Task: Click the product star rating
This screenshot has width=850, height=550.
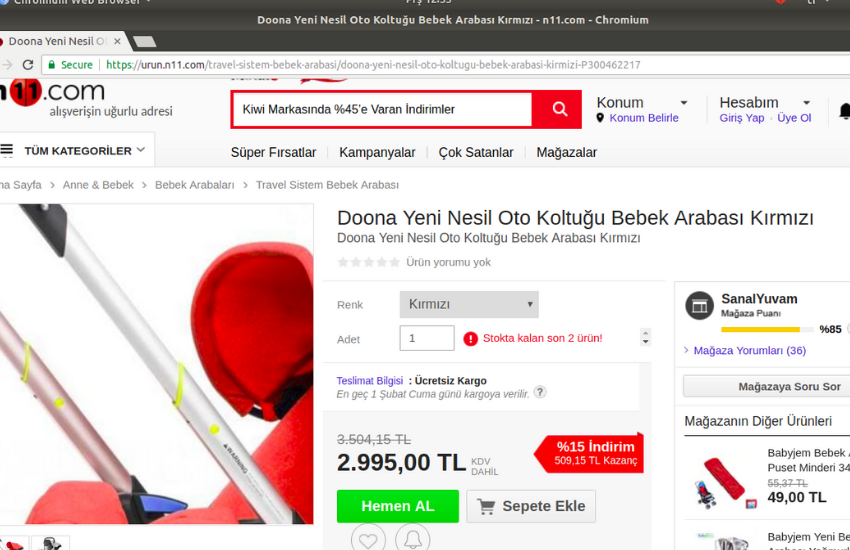Action: coord(368,262)
